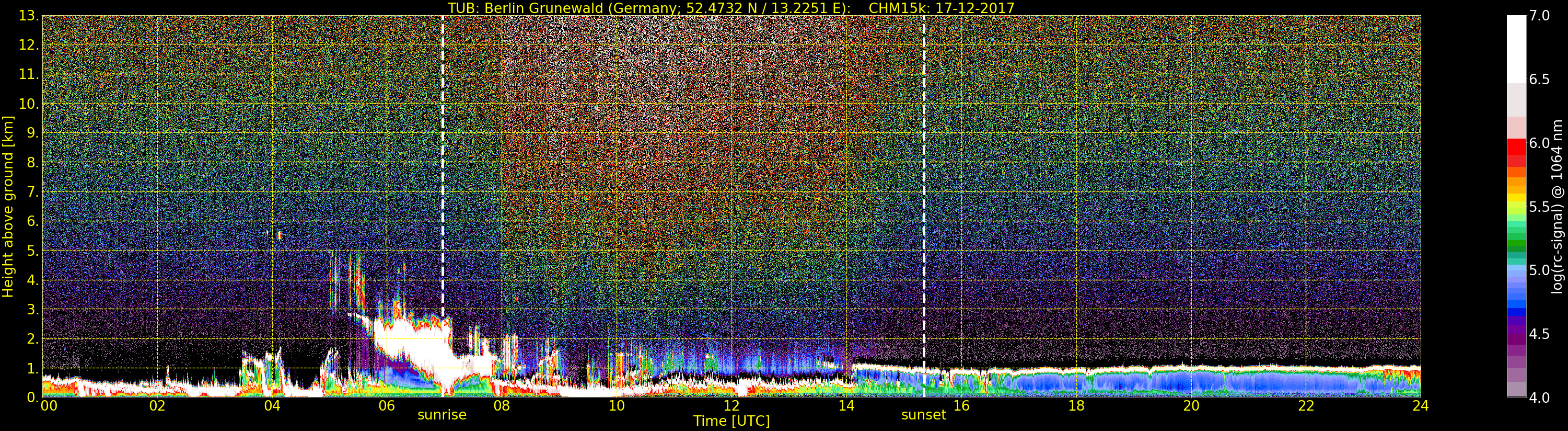This screenshot has height=431, width=1568.
Task: Click the y-axis tick label '11.'
Action: click(28, 74)
